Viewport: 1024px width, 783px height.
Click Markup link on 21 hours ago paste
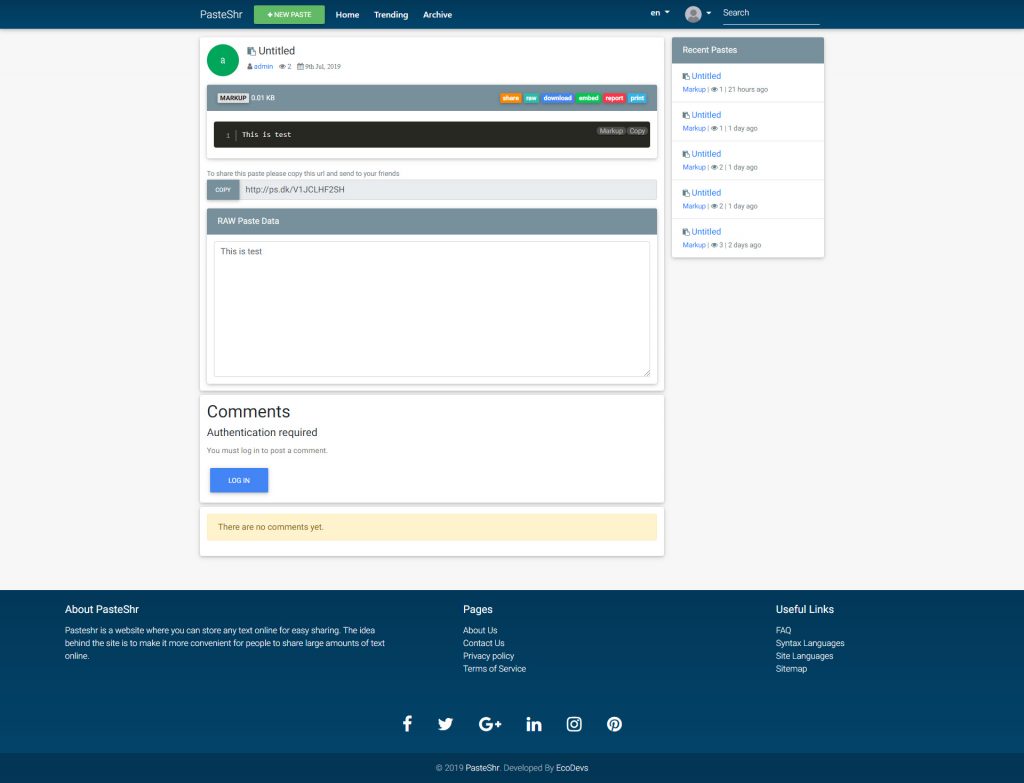click(x=694, y=89)
